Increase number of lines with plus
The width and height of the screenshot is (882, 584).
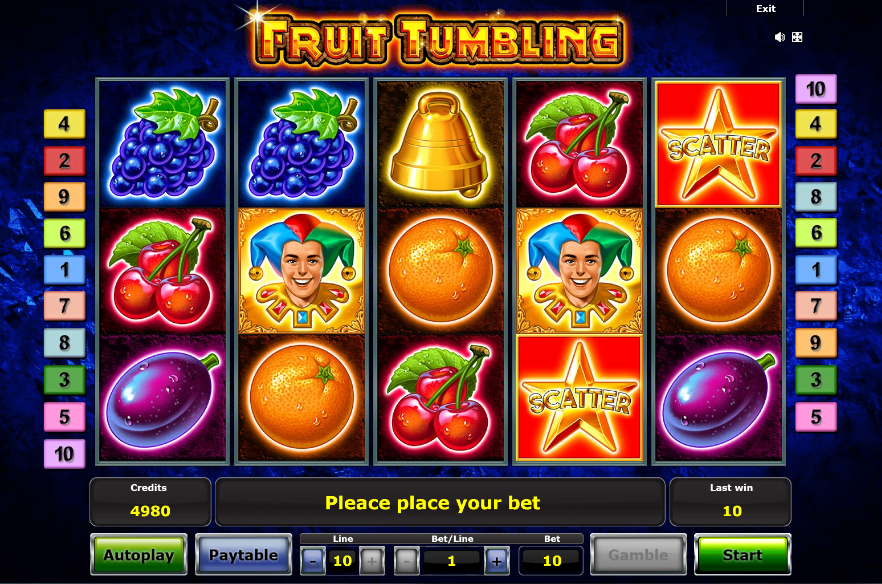coord(372,560)
